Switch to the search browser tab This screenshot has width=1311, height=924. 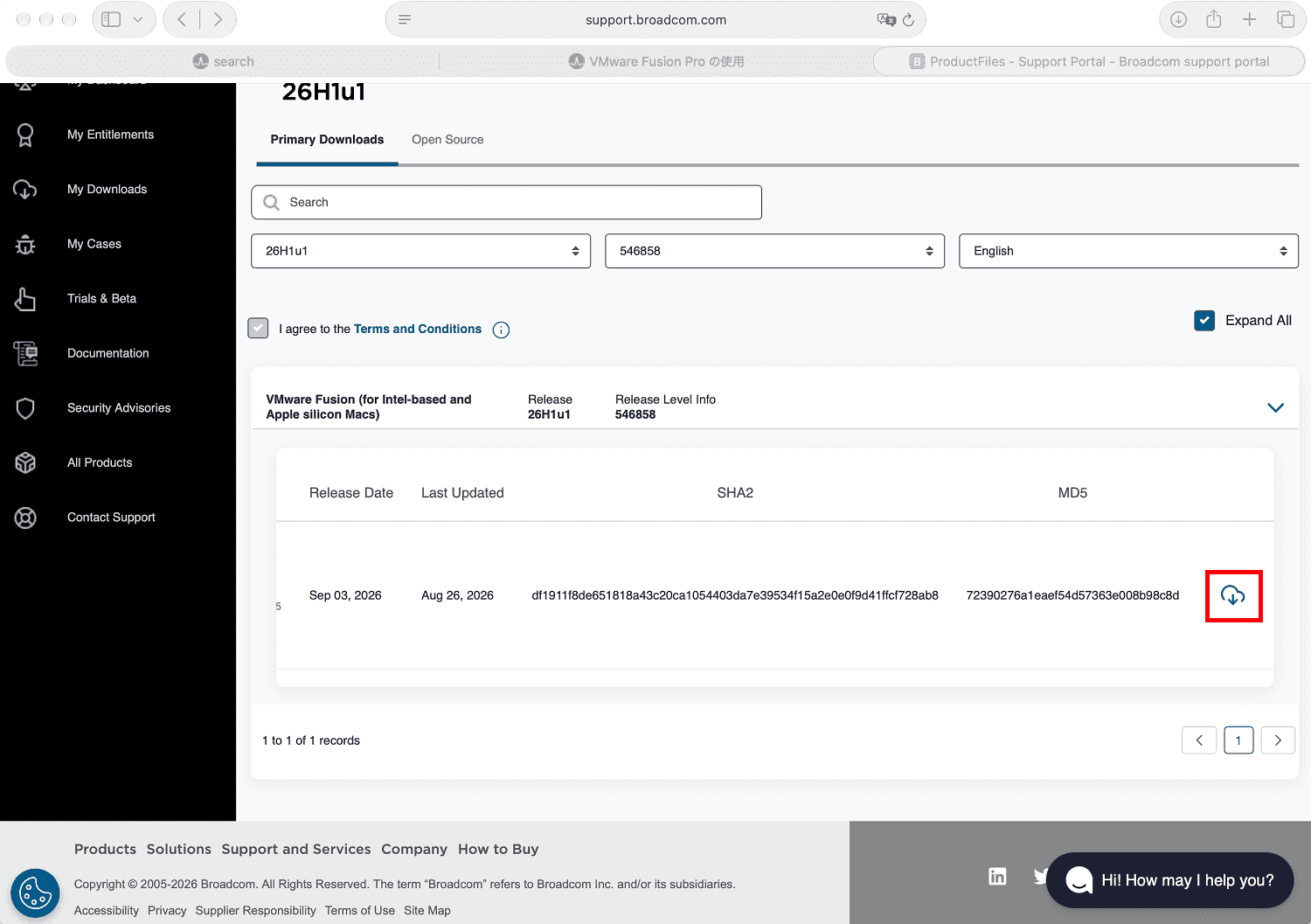click(x=223, y=61)
